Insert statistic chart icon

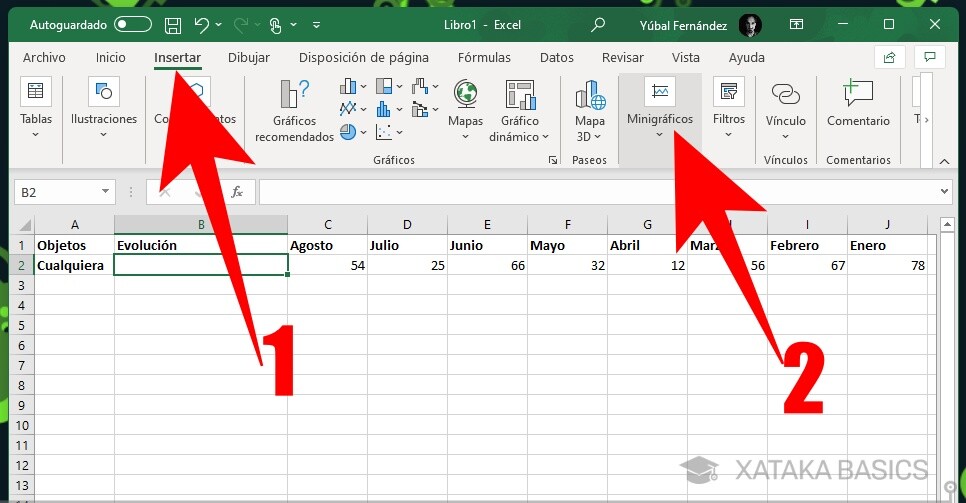click(x=389, y=109)
